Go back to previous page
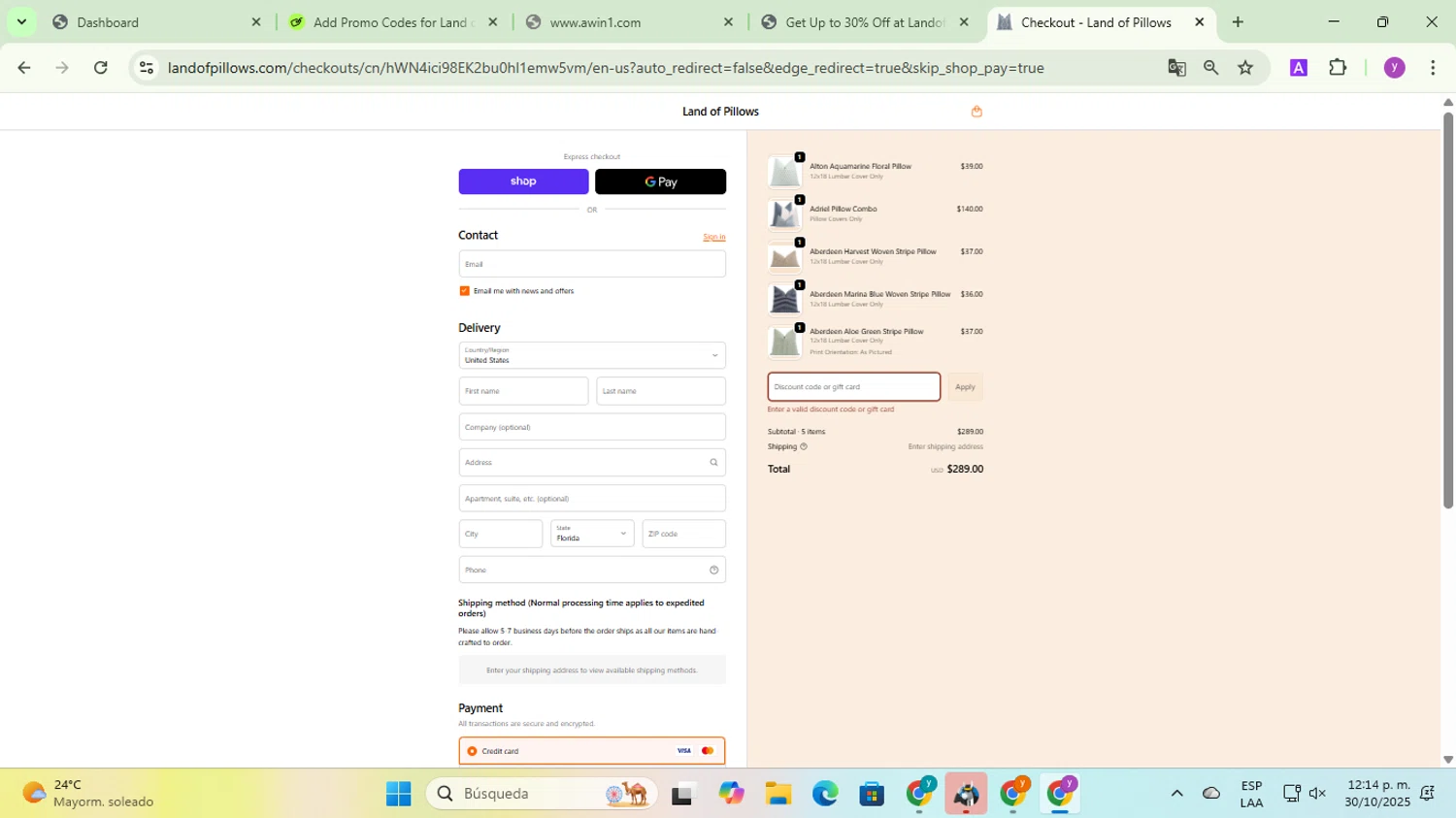The image size is (1456, 818). click(24, 68)
